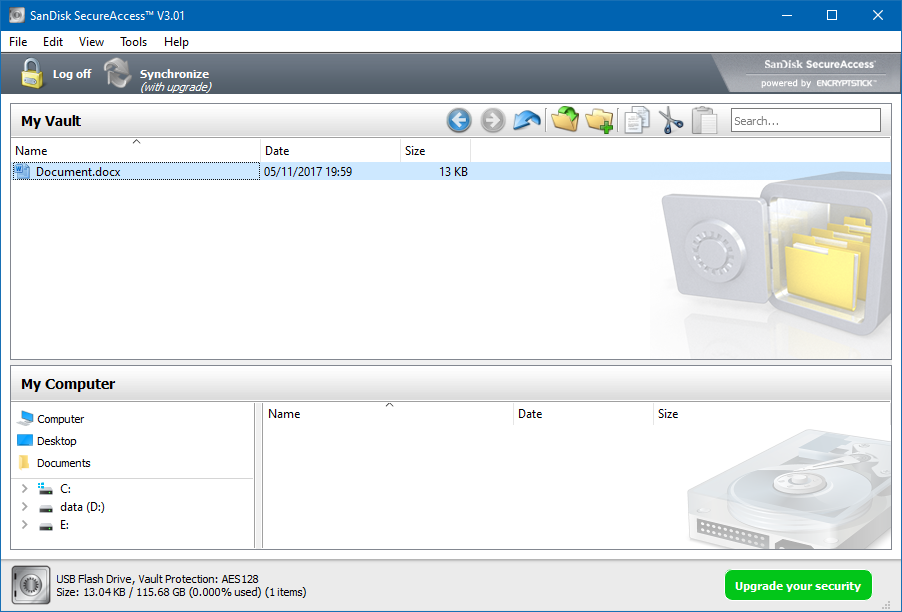Viewport: 902px width, 612px height.
Task: Click the Computer monitor icon in tree
Action: (25, 418)
